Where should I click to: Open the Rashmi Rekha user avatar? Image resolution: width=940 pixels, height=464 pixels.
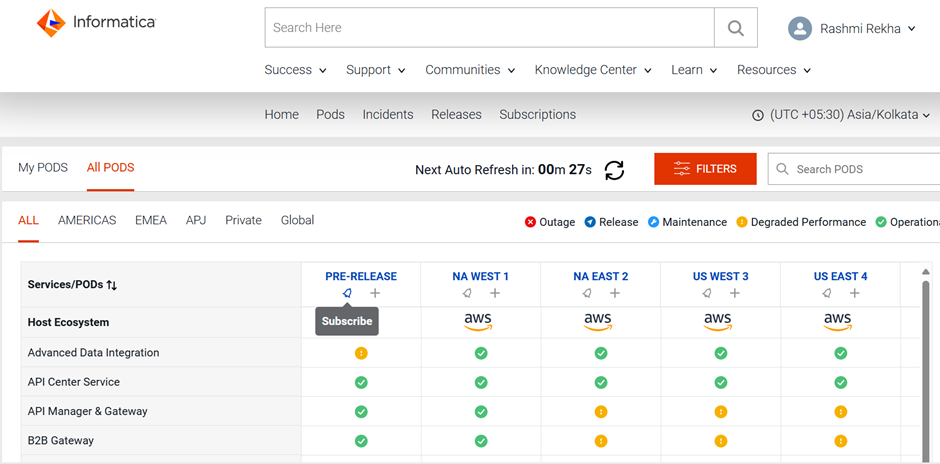[x=800, y=28]
